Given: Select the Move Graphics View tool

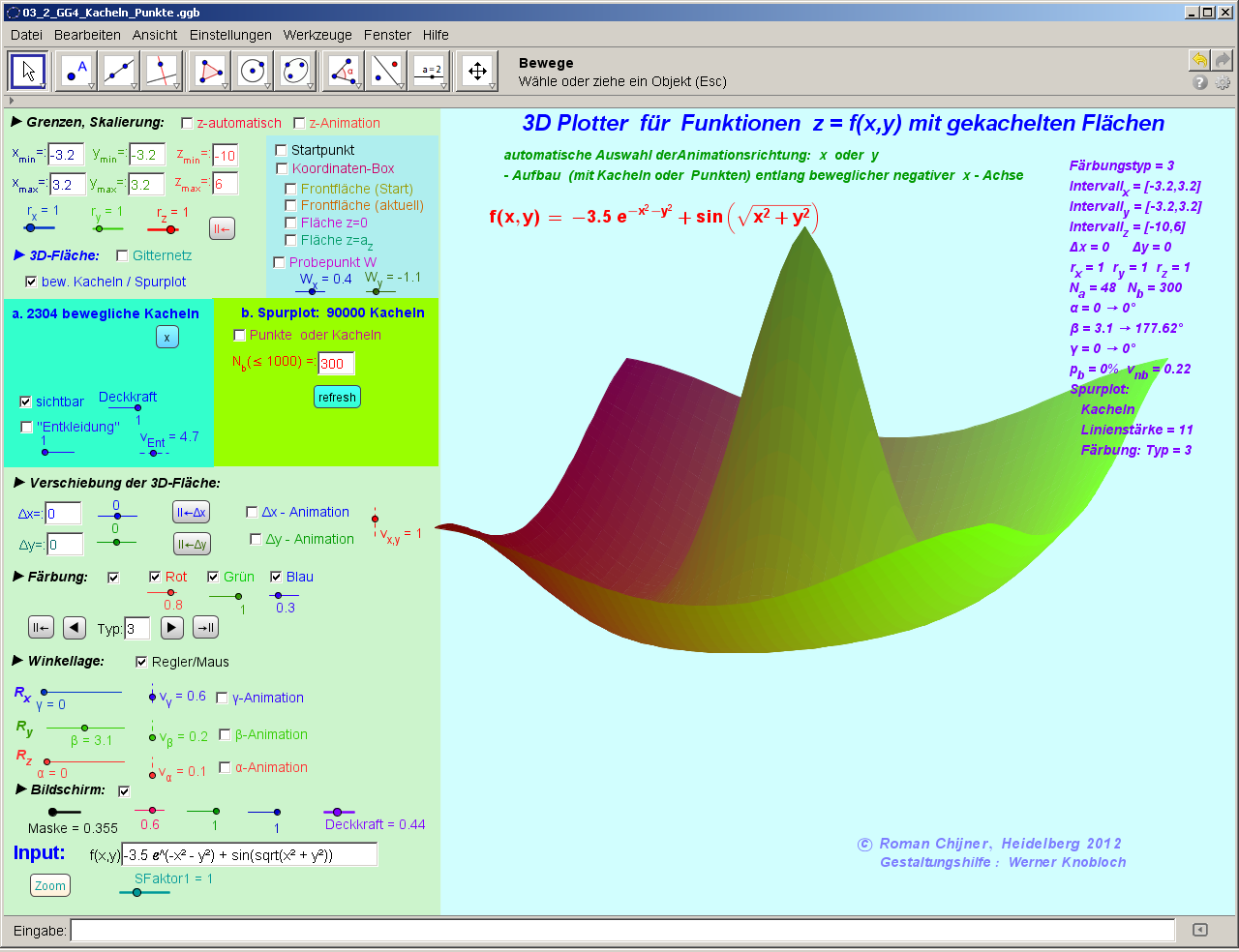Looking at the screenshot, I should 477,72.
